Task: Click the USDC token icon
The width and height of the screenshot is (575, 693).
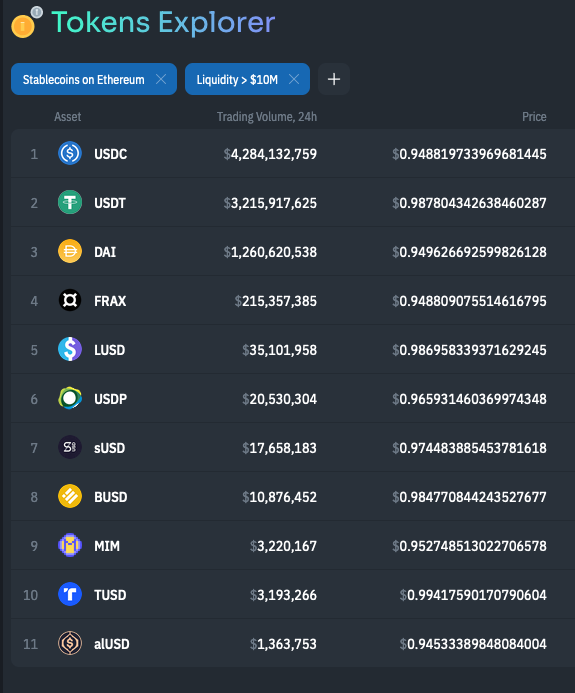Action: point(70,153)
